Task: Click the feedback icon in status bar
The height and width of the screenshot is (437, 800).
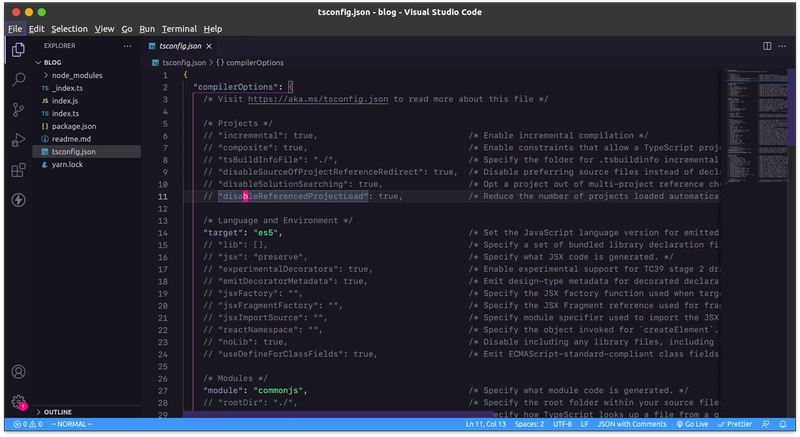Action: (x=765, y=424)
